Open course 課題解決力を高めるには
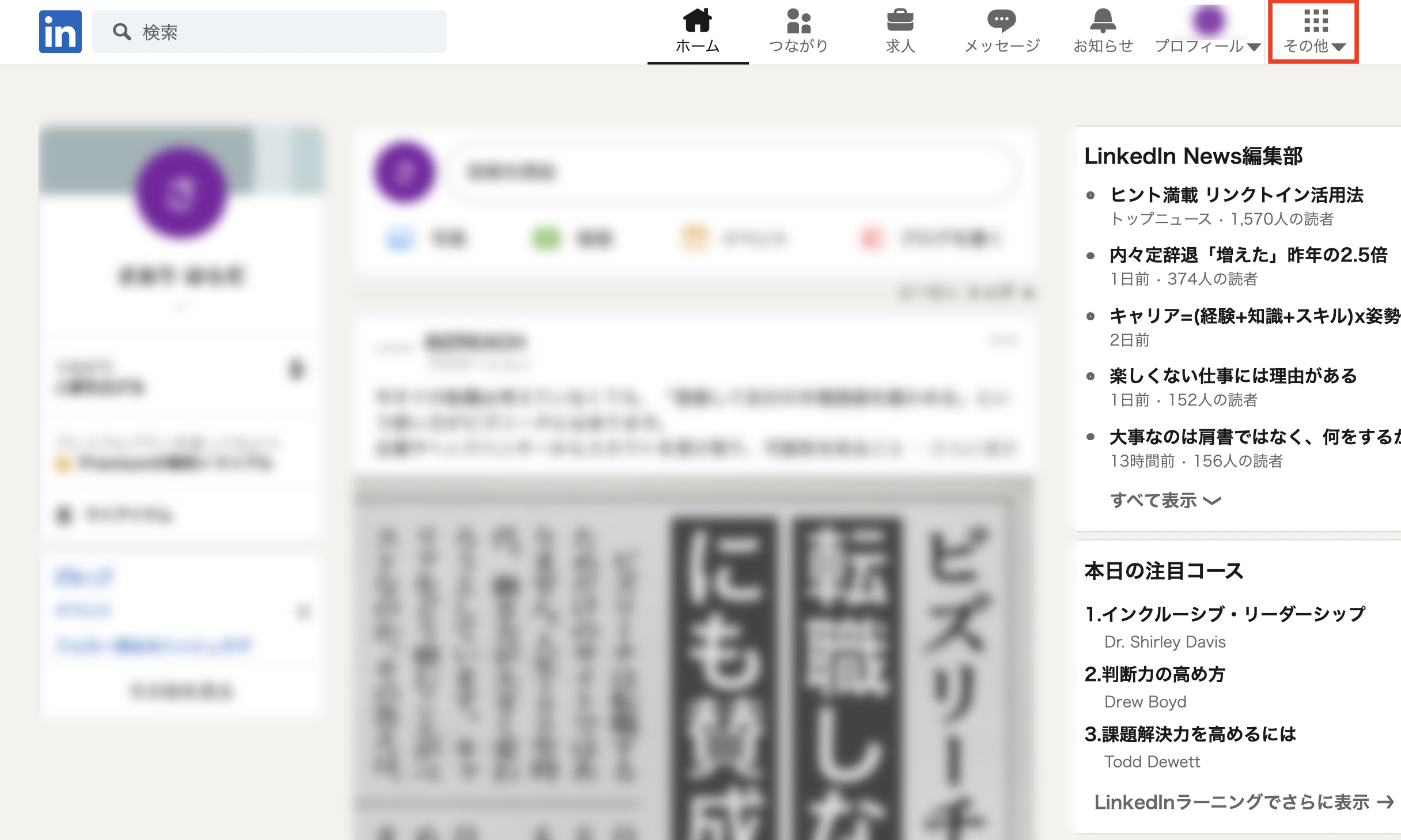This screenshot has height=840, width=1401. [1190, 734]
